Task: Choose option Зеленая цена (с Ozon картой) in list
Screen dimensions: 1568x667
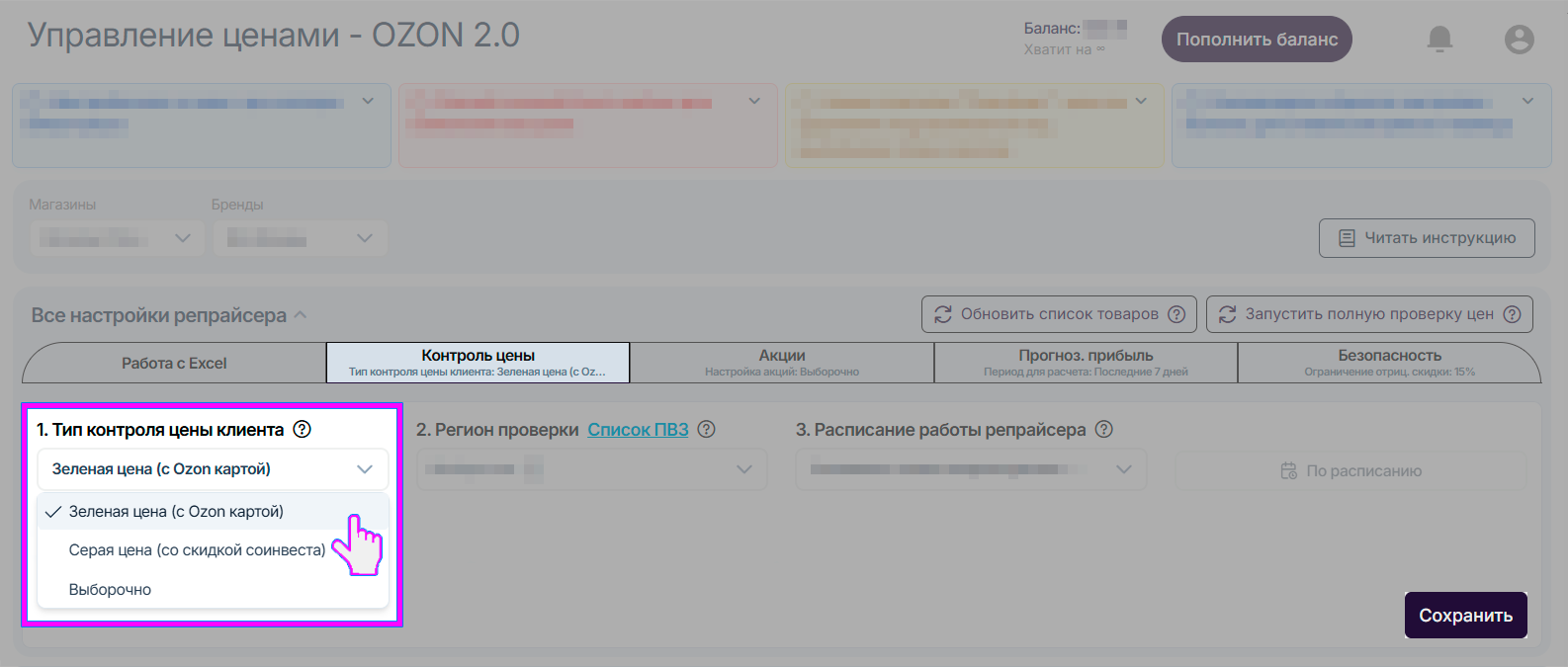Action: click(213, 512)
